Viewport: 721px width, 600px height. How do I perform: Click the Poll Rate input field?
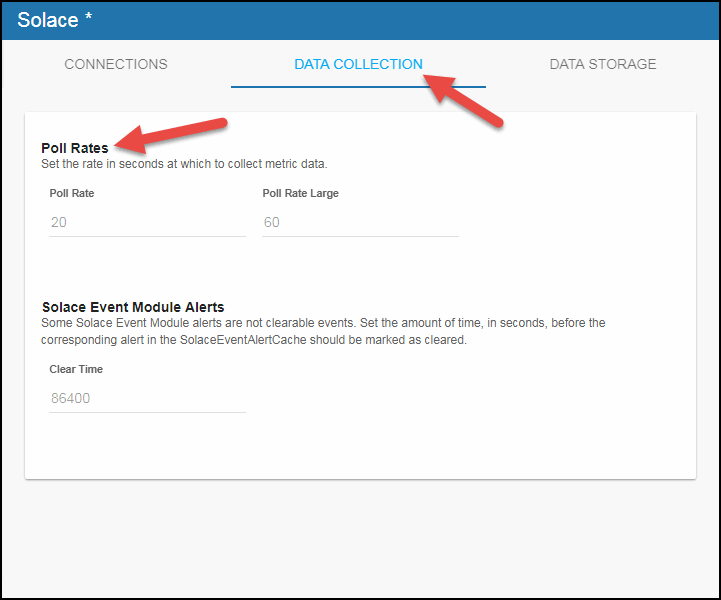[147, 223]
